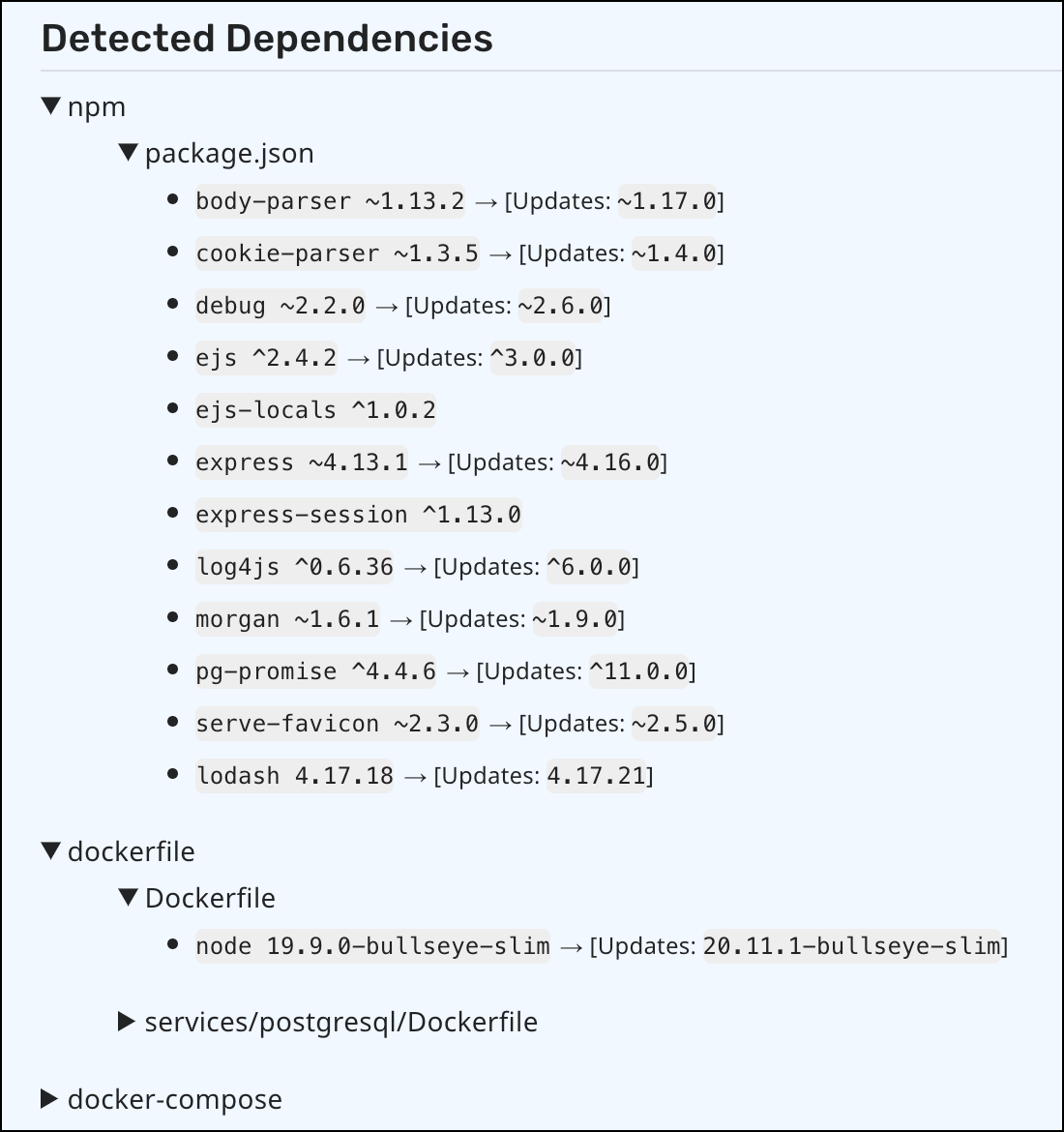Expand the services/postgresql/Dockerfile section
The image size is (1064, 1132).
tap(128, 1022)
